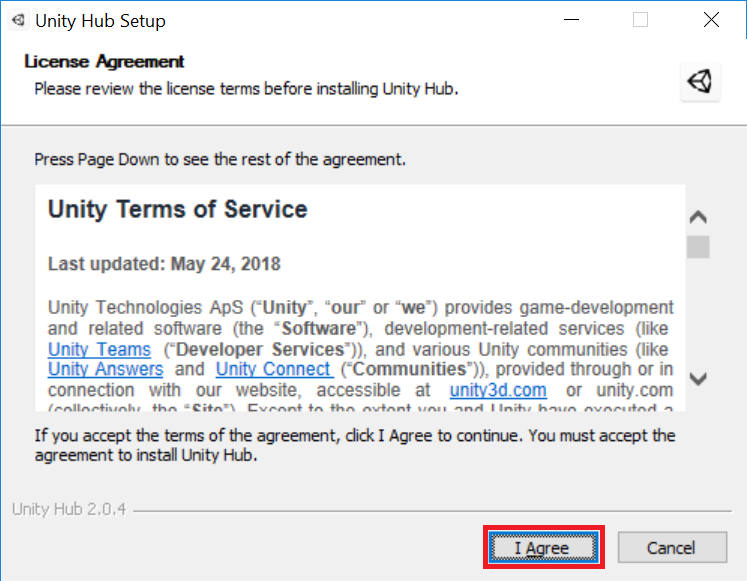Click the Unity Hub 2.0.4 version label
The image size is (747, 581).
[x=69, y=509]
